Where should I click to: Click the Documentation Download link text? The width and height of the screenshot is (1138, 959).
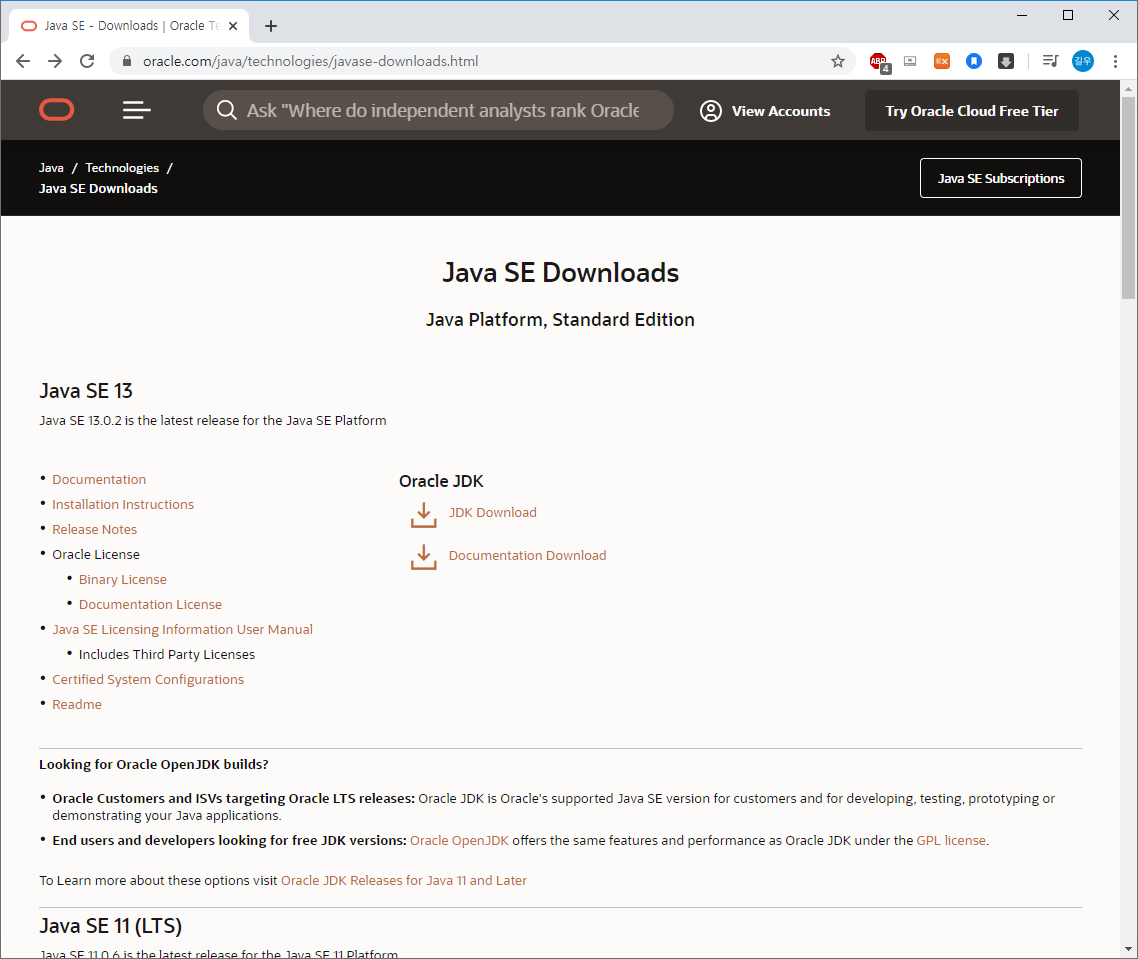[528, 555]
